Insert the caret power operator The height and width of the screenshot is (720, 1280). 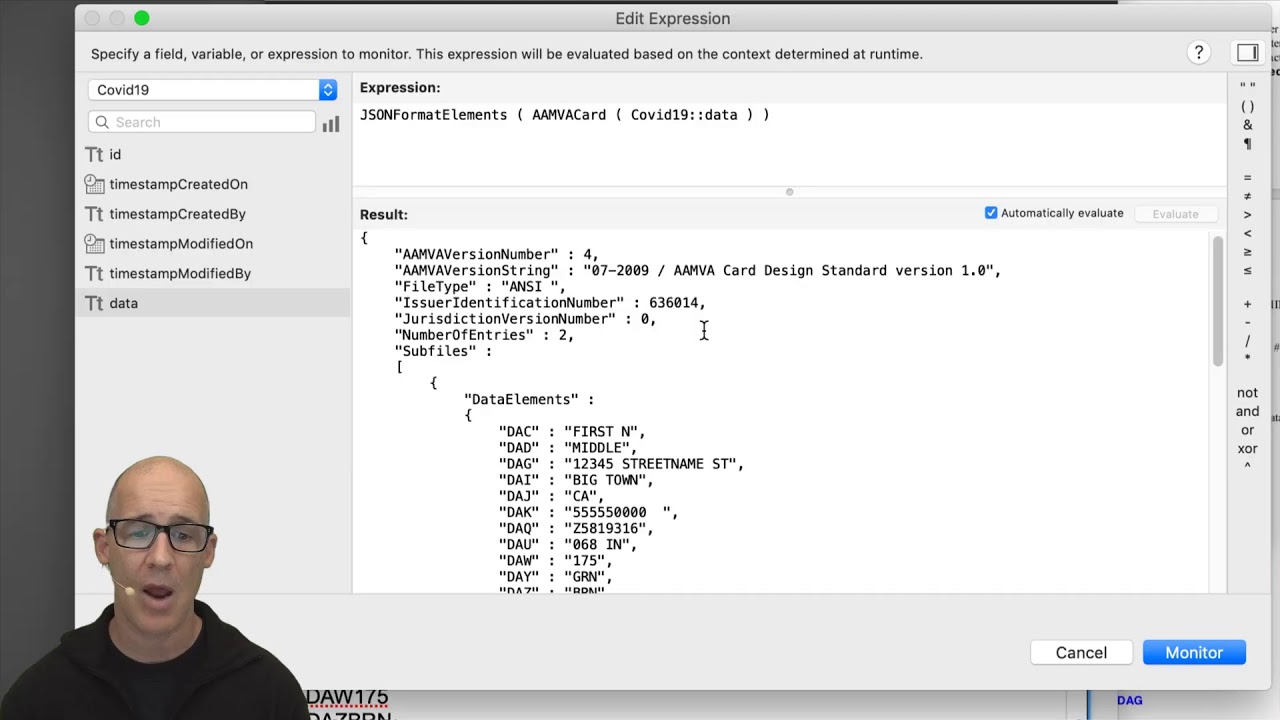tap(1247, 467)
